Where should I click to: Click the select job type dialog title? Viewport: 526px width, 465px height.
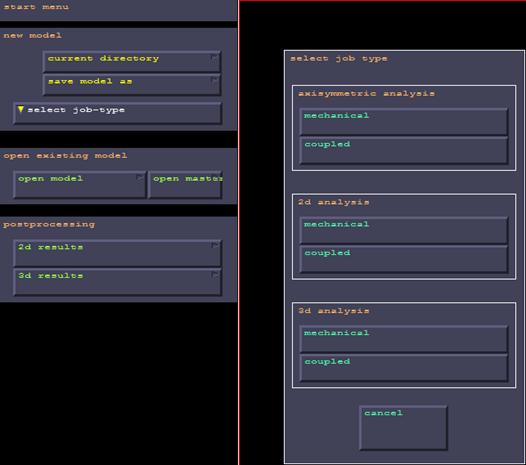[x=338, y=59]
